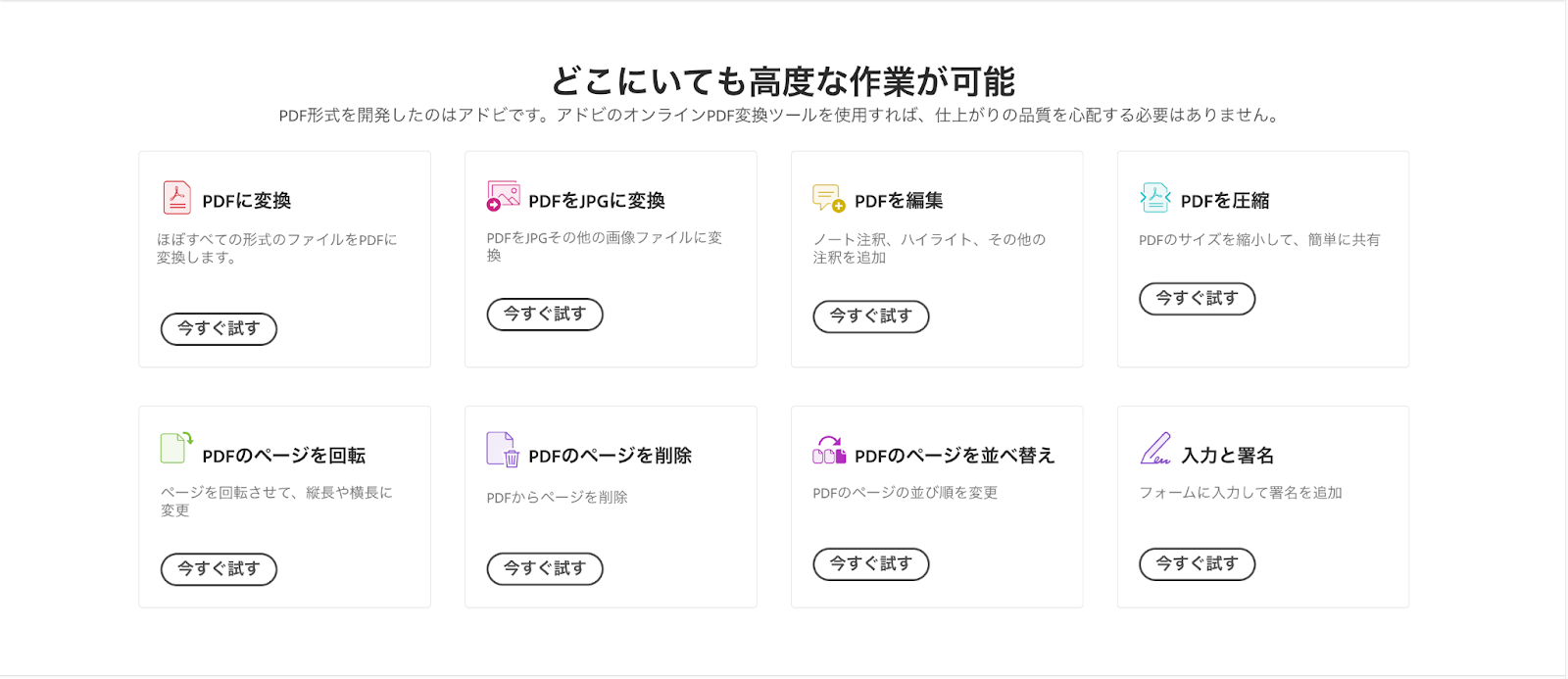Click the 入力と署名 pen signature icon

pos(1155,449)
